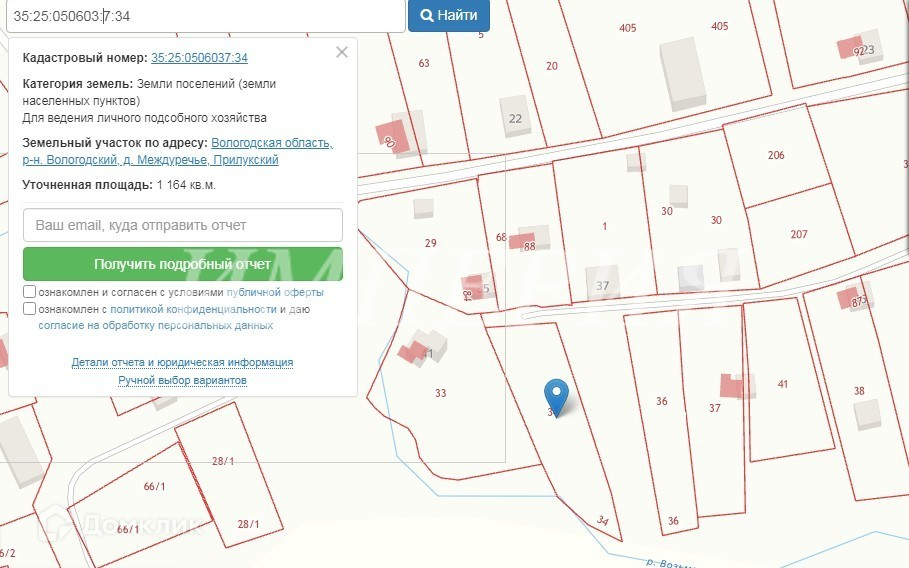Click the gray building labeled 22
Screen dimensions: 909x568
pos(515,118)
